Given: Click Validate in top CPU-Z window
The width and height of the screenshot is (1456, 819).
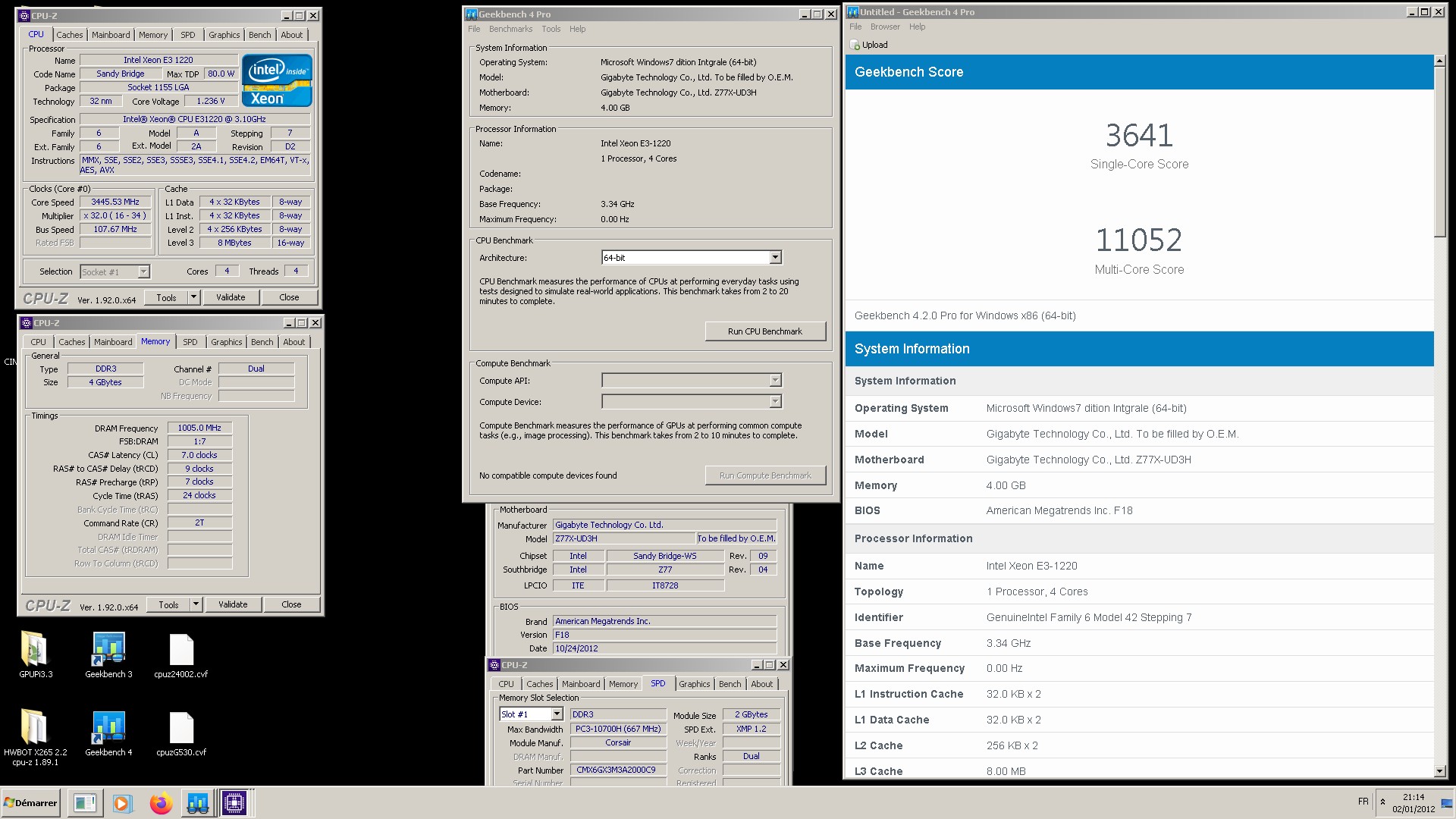Looking at the screenshot, I should (231, 297).
